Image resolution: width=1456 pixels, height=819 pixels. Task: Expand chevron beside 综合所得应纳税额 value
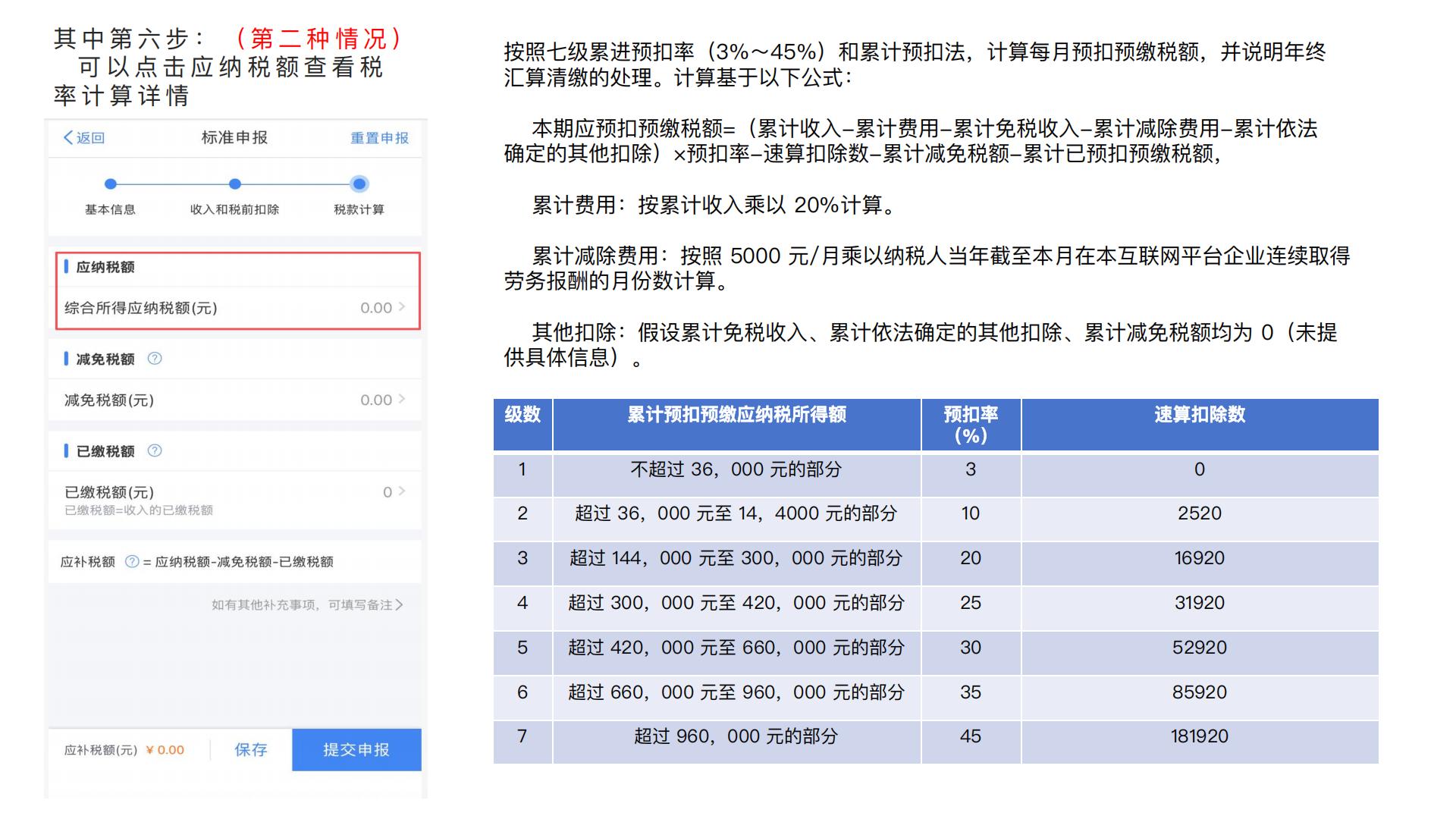pos(402,307)
